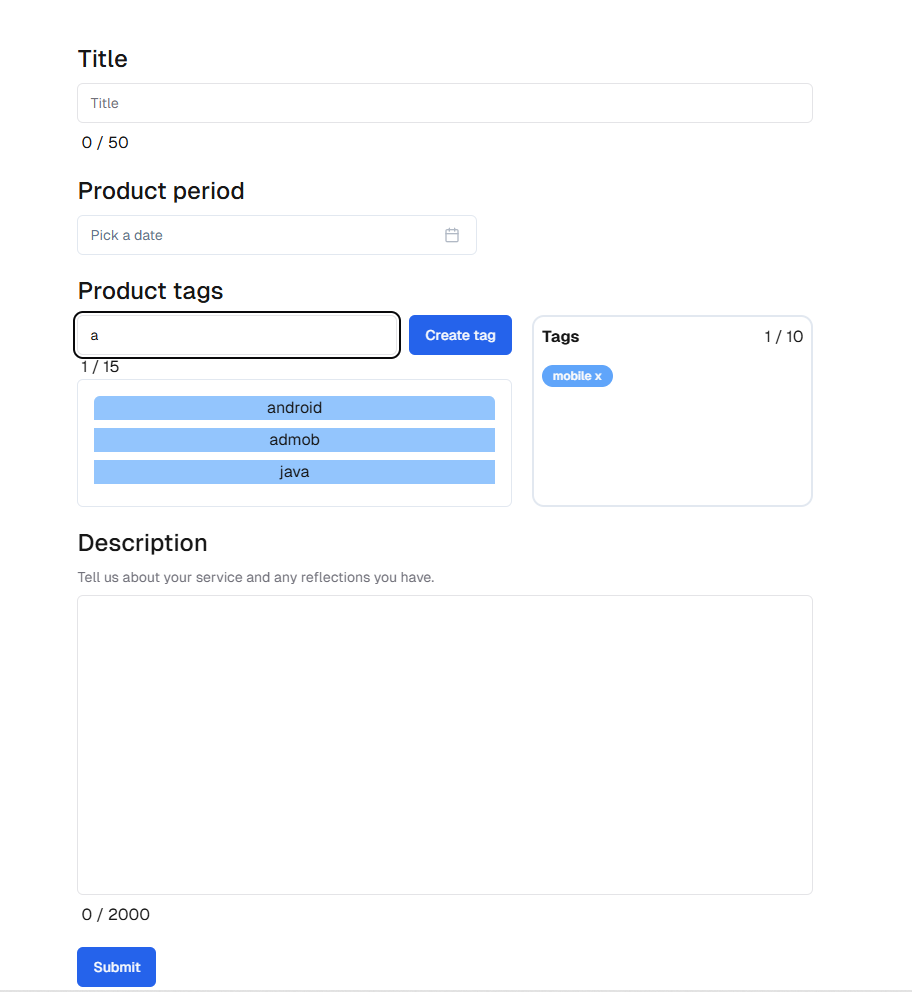The height and width of the screenshot is (992, 912).
Task: Pick the java tag suggestion
Action: [294, 472]
